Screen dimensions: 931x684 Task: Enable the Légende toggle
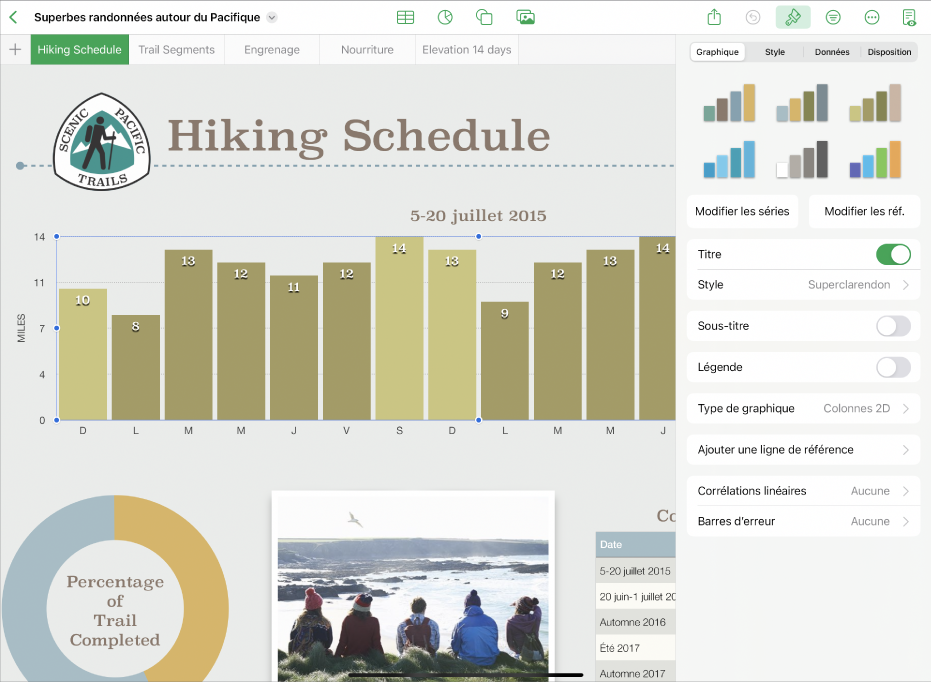point(893,368)
